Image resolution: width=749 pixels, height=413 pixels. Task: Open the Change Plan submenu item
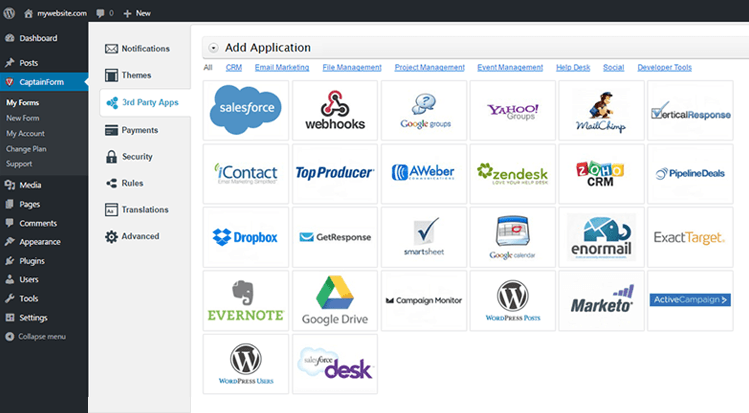(x=26, y=149)
